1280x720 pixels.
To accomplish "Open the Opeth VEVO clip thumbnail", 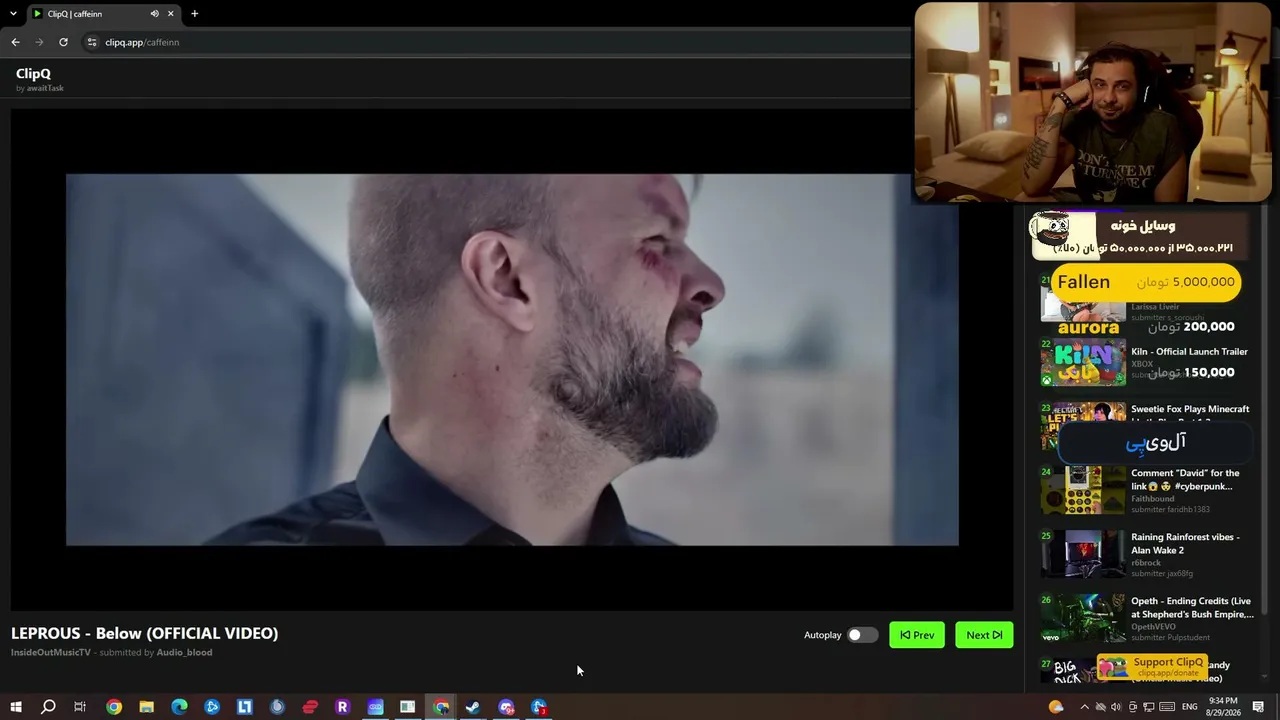I will [1083, 618].
